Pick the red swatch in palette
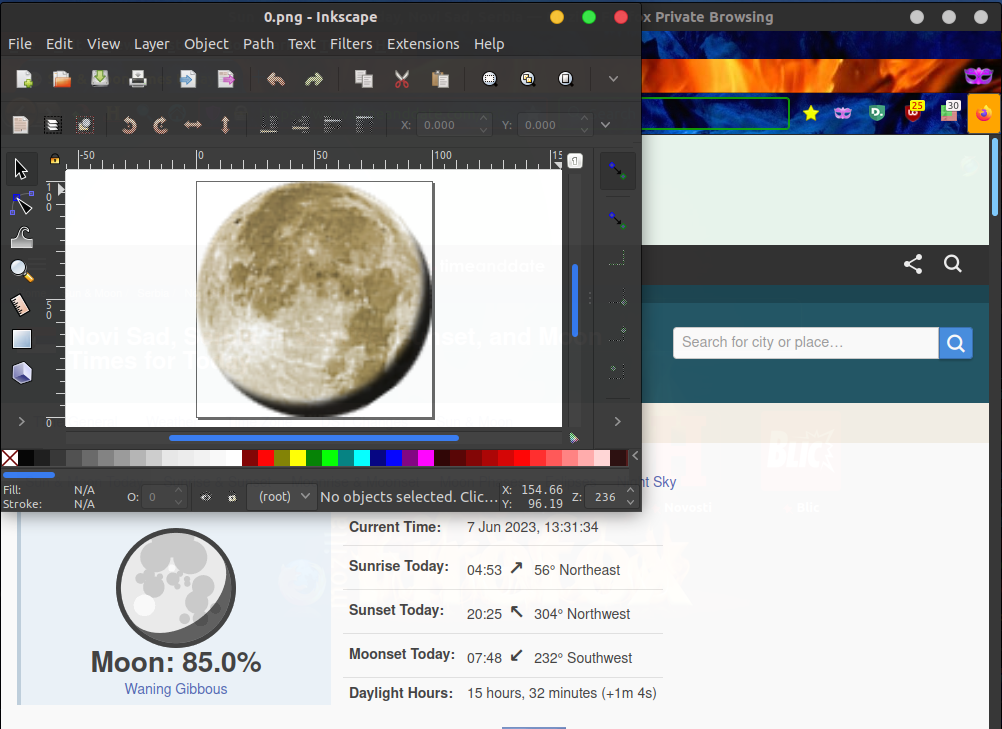Image resolution: width=1002 pixels, height=729 pixels. coord(265,457)
